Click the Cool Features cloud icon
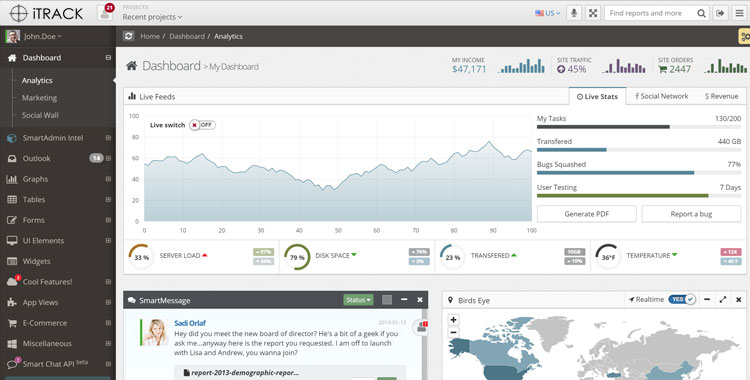 [x=12, y=282]
